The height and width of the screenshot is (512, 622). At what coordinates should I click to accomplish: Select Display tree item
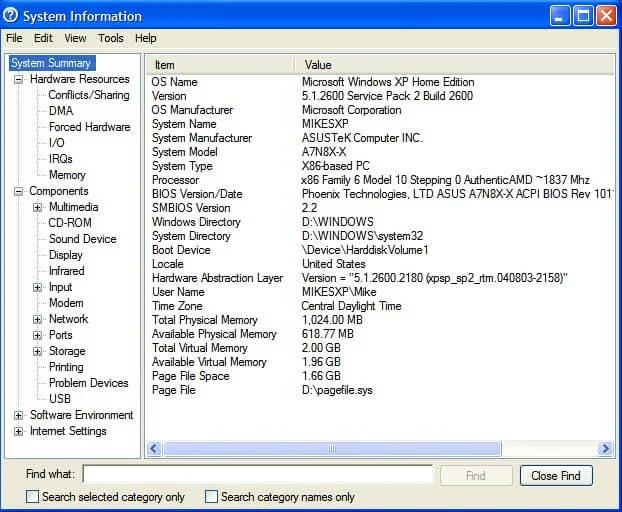(65, 255)
